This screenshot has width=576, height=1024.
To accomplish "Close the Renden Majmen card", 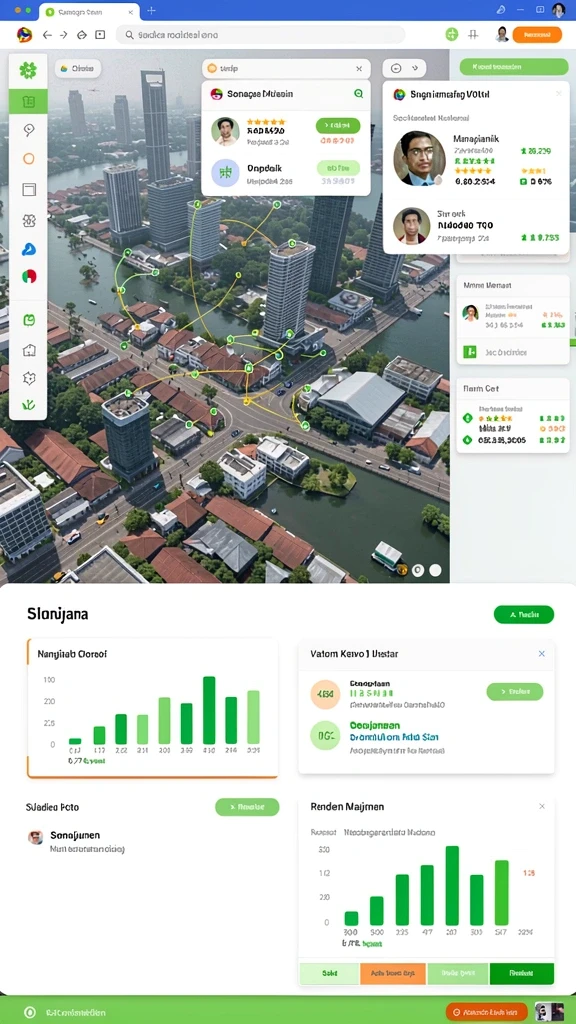I will point(541,807).
